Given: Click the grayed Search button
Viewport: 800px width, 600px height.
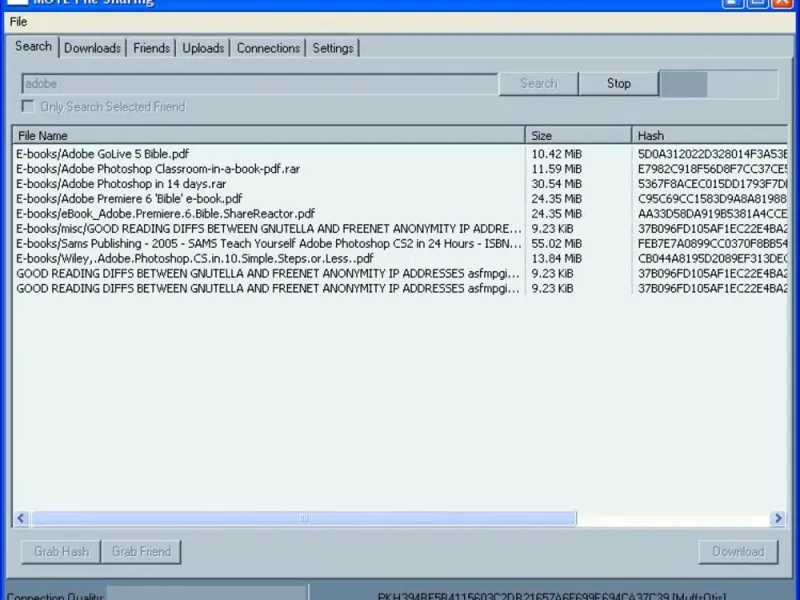Looking at the screenshot, I should coord(538,84).
